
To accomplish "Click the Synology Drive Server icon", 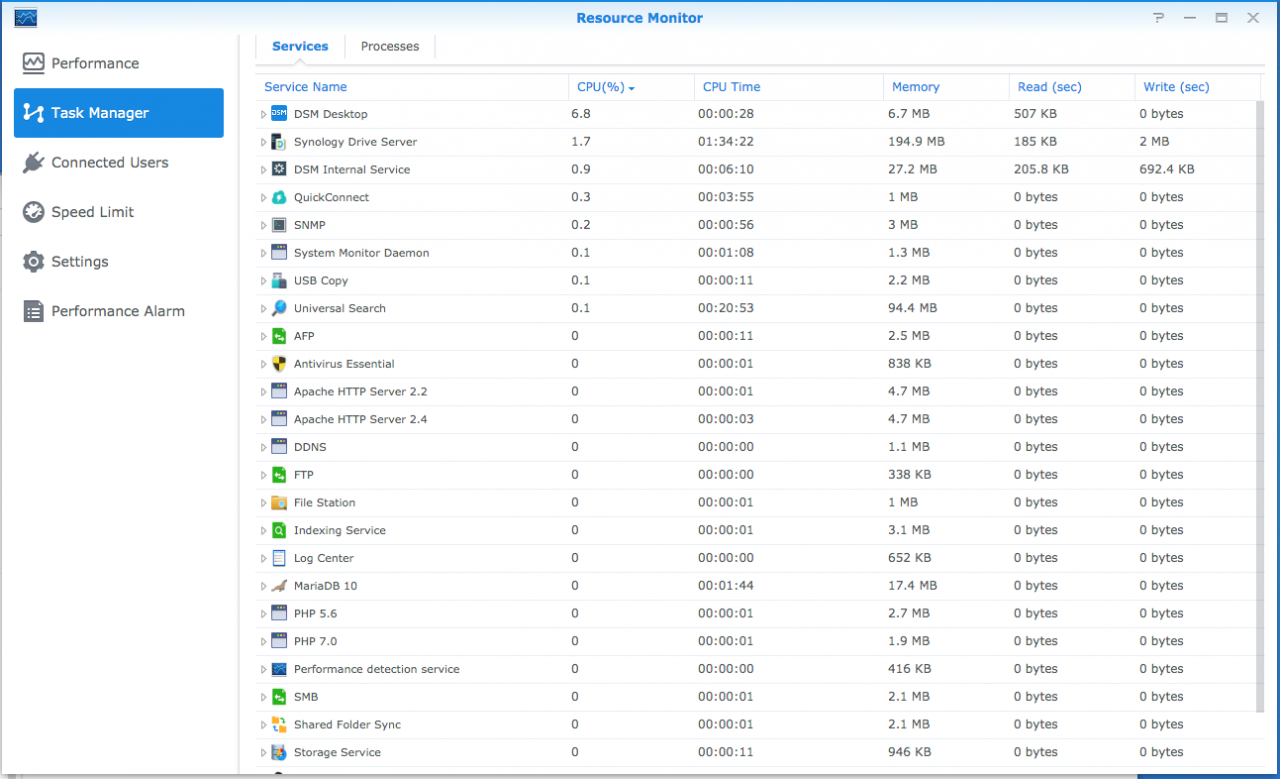I will [279, 141].
